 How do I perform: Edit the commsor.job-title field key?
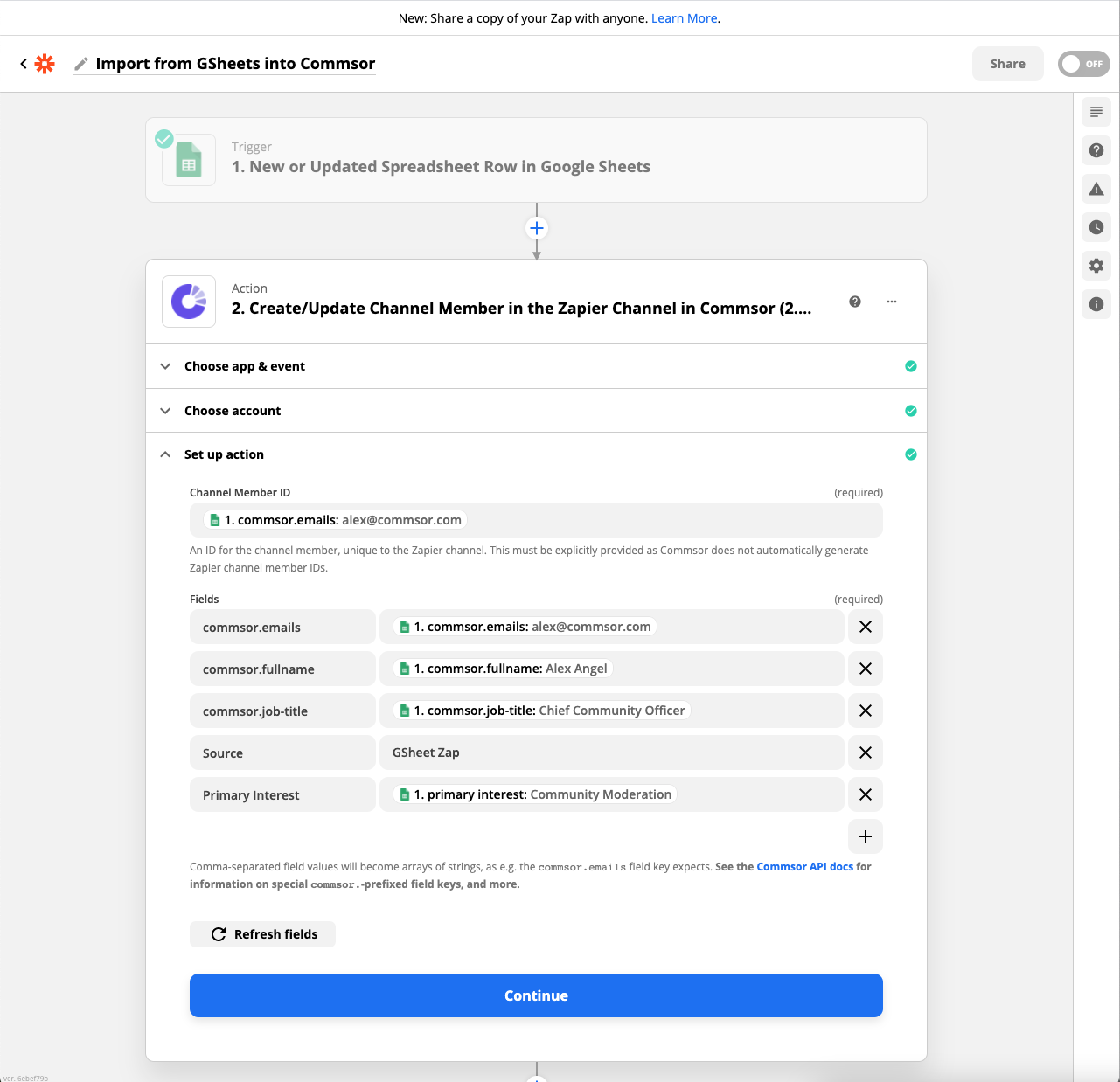click(282, 711)
